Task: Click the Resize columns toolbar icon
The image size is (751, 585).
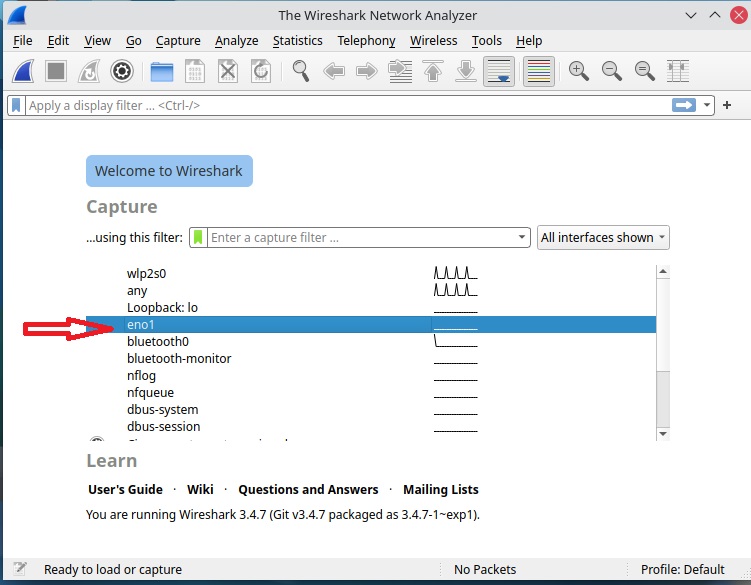Action: point(678,71)
